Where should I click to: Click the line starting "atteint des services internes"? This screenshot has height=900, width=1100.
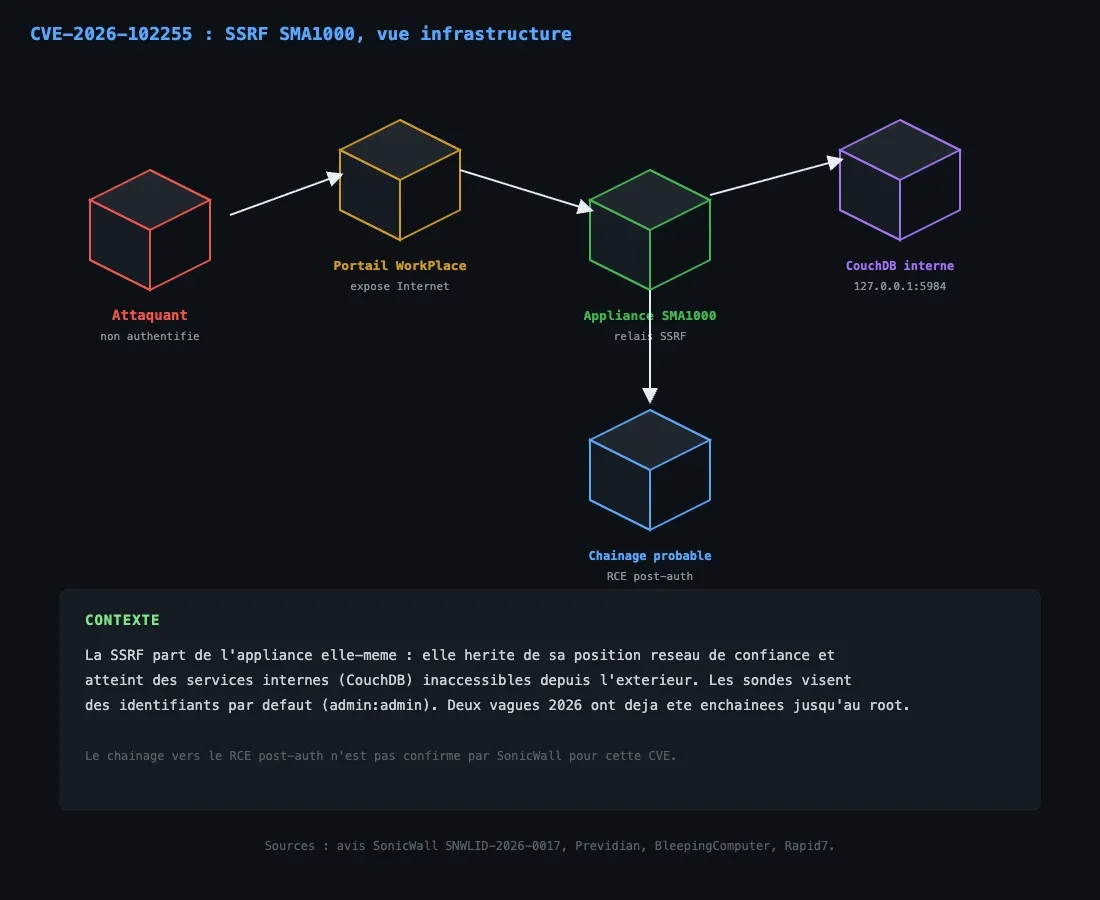(x=468, y=680)
